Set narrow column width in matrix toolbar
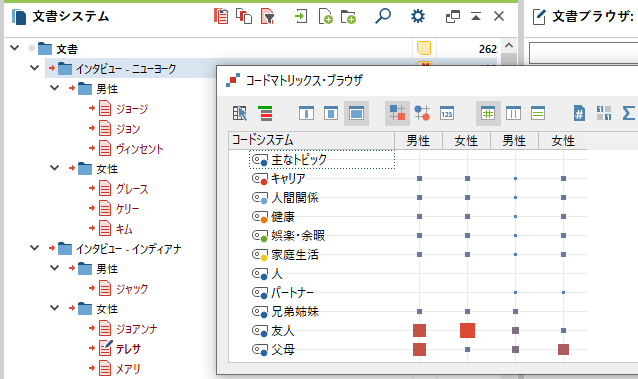The height and width of the screenshot is (379, 638). pos(306,113)
